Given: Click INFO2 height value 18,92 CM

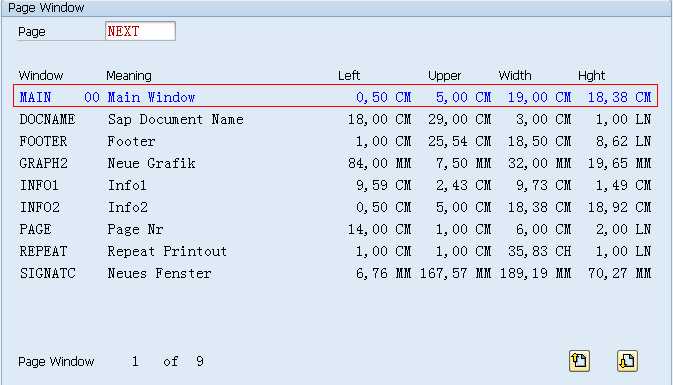Looking at the screenshot, I should pyautogui.click(x=619, y=207).
